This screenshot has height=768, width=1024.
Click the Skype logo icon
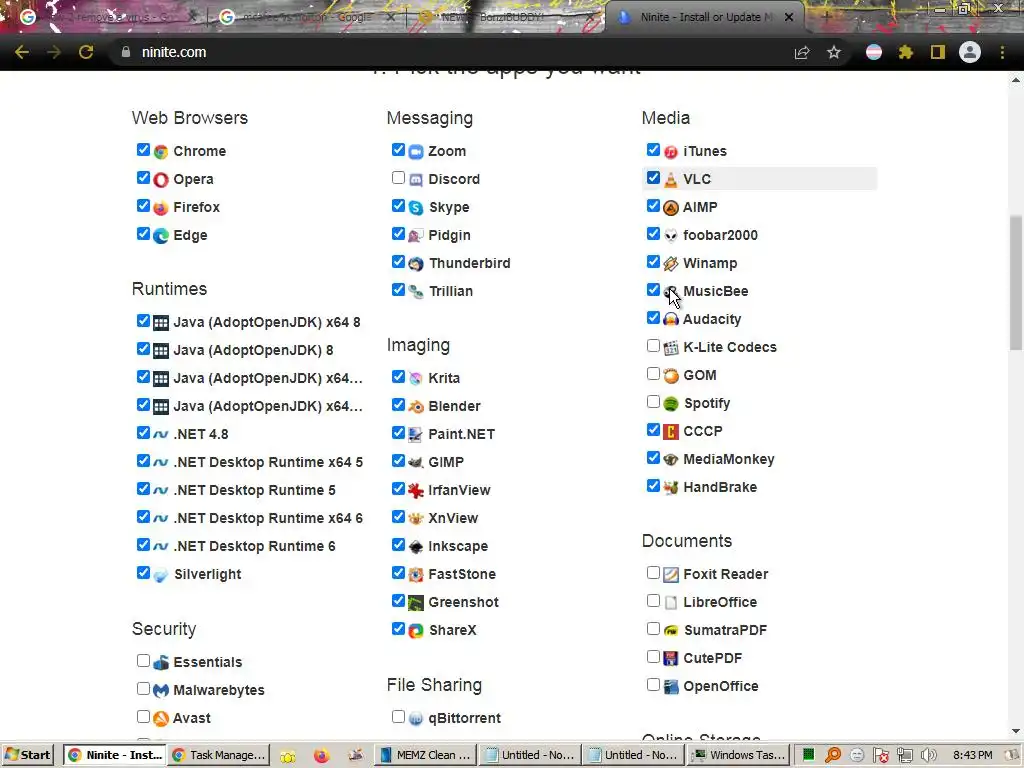point(416,208)
